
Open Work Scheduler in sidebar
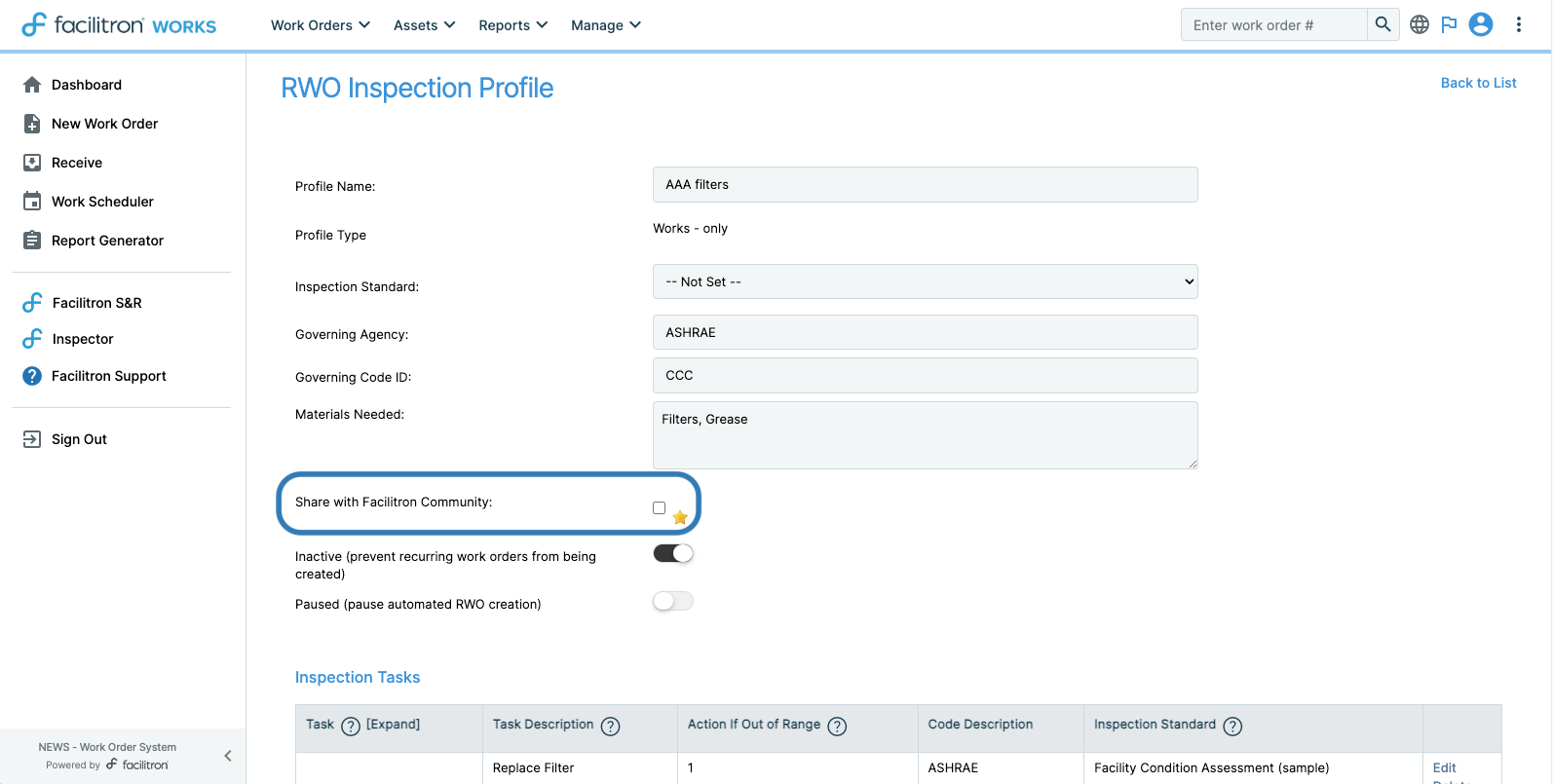tap(103, 202)
